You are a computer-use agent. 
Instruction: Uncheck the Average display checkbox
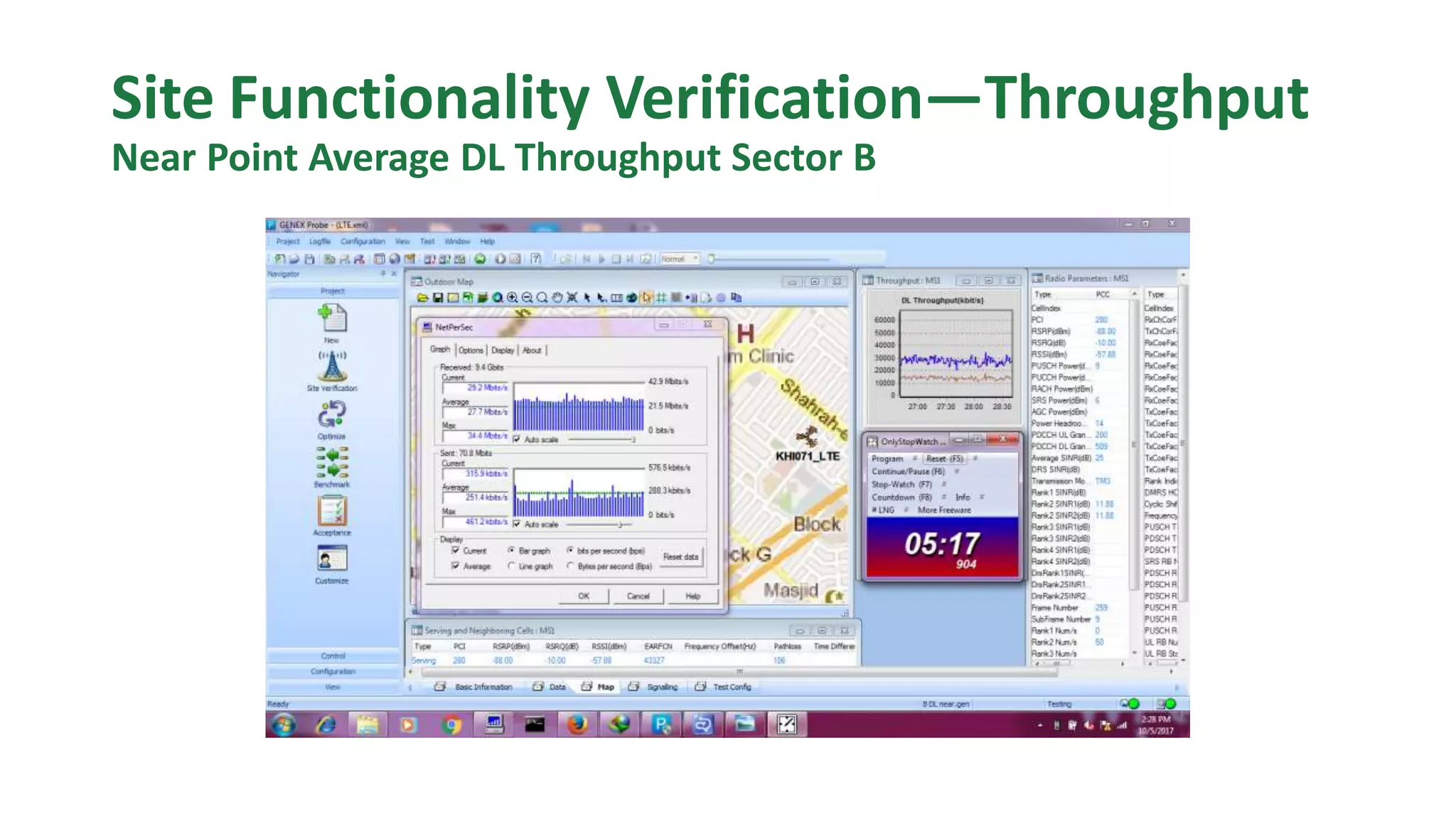[x=456, y=566]
